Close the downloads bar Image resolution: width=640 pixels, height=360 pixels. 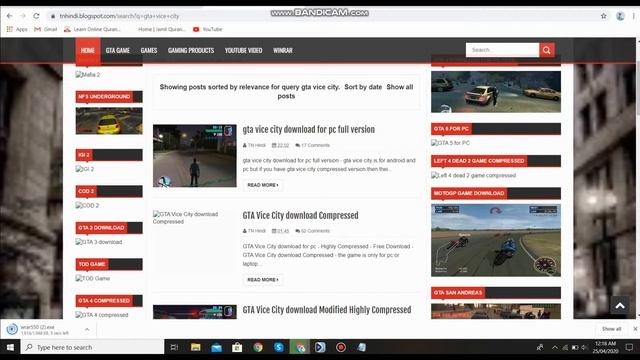635,329
